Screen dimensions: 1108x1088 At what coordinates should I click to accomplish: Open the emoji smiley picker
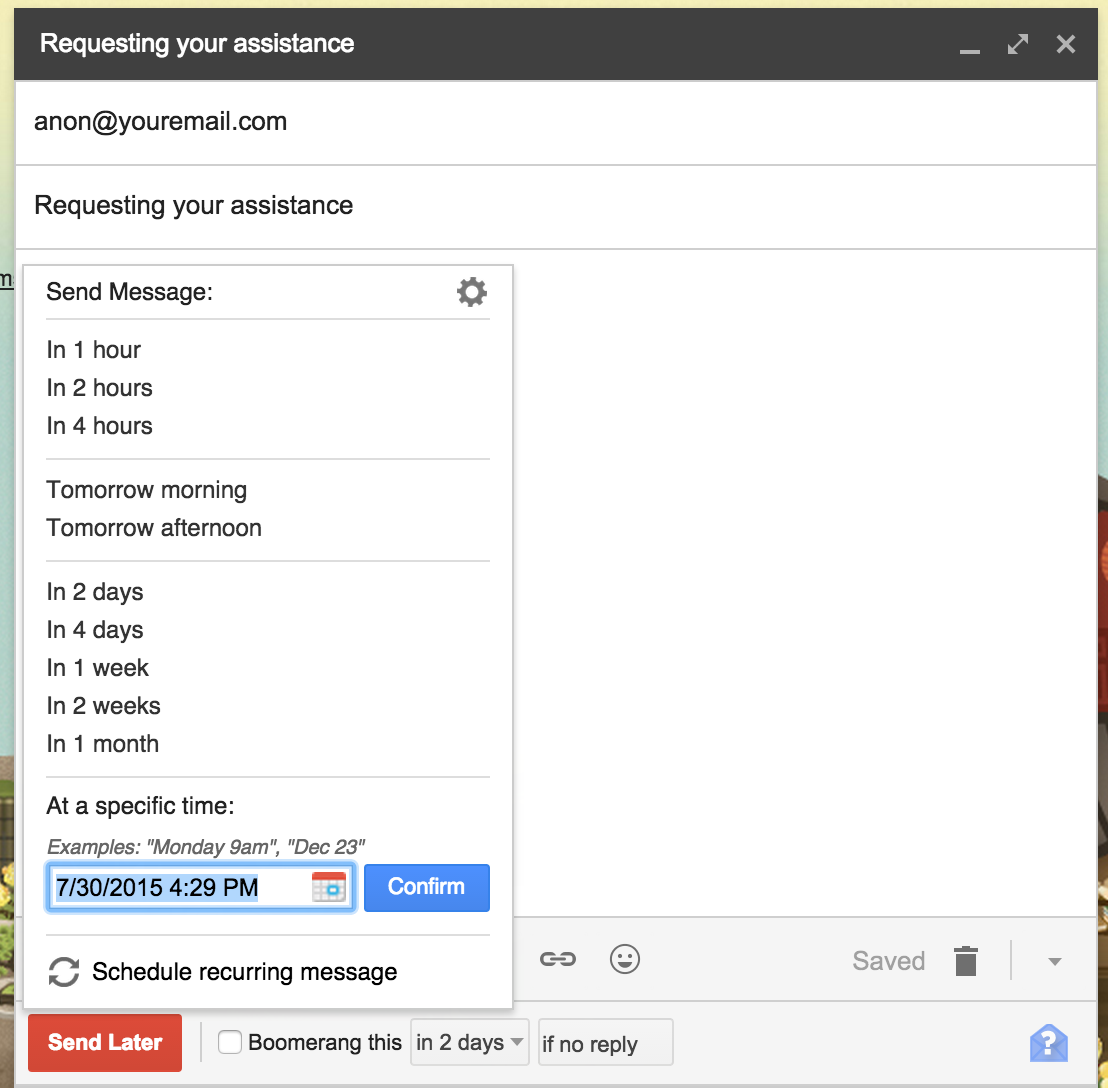point(625,960)
